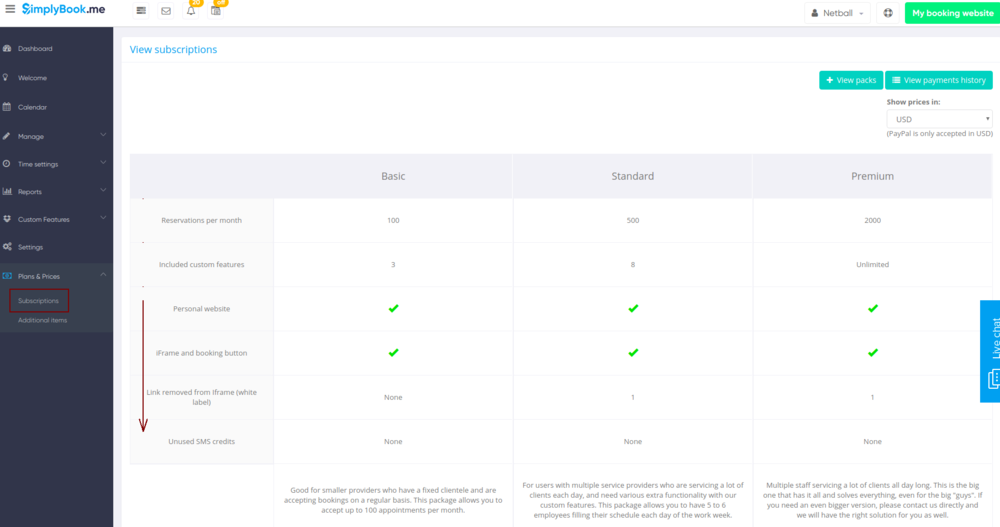
Task: Open the lifebuoy help icon
Action: coord(888,13)
